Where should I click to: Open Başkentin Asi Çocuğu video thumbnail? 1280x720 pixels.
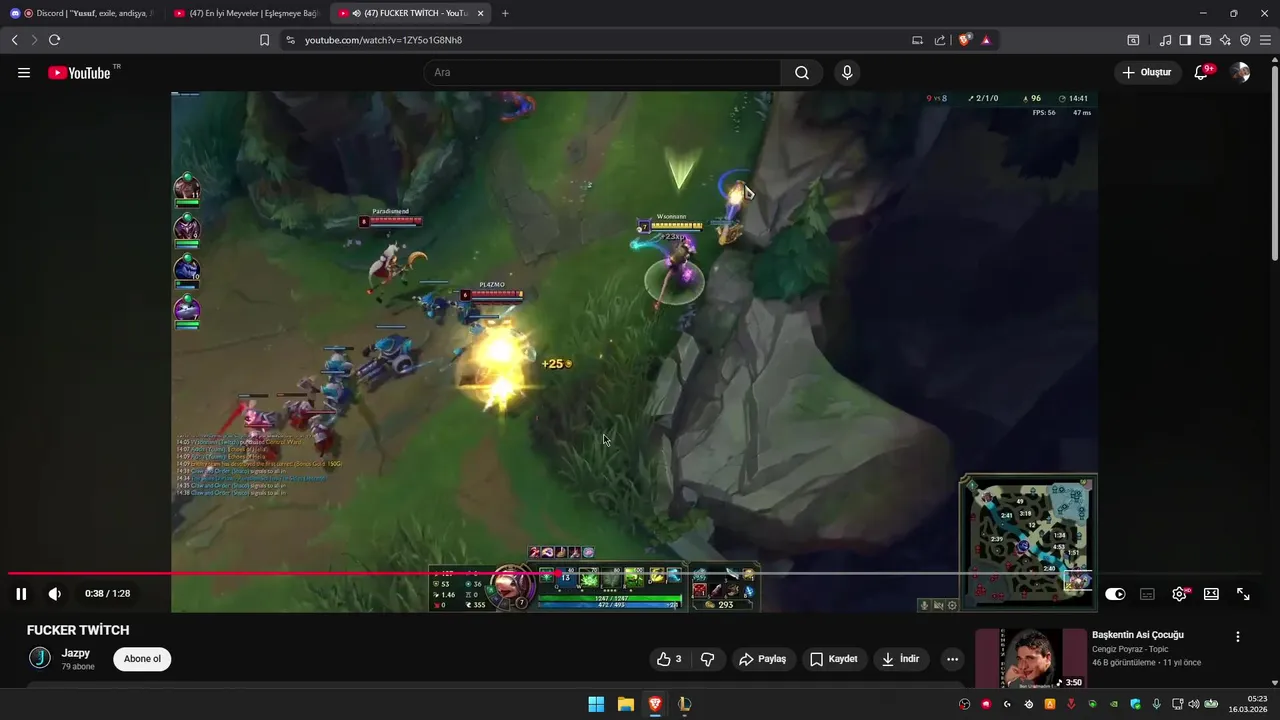(1030, 658)
